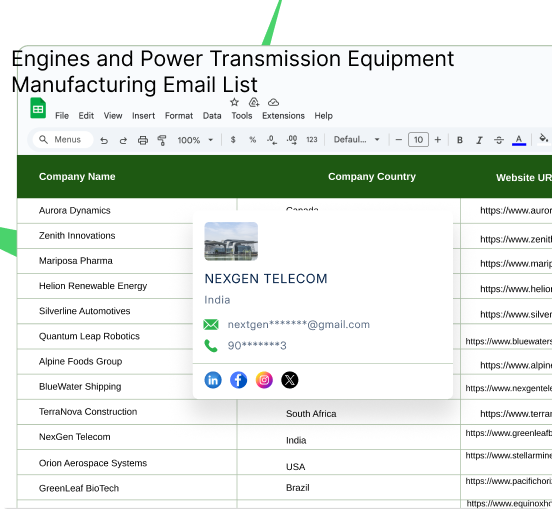Open the 100% zoom dropdown

pyautogui.click(x=195, y=140)
